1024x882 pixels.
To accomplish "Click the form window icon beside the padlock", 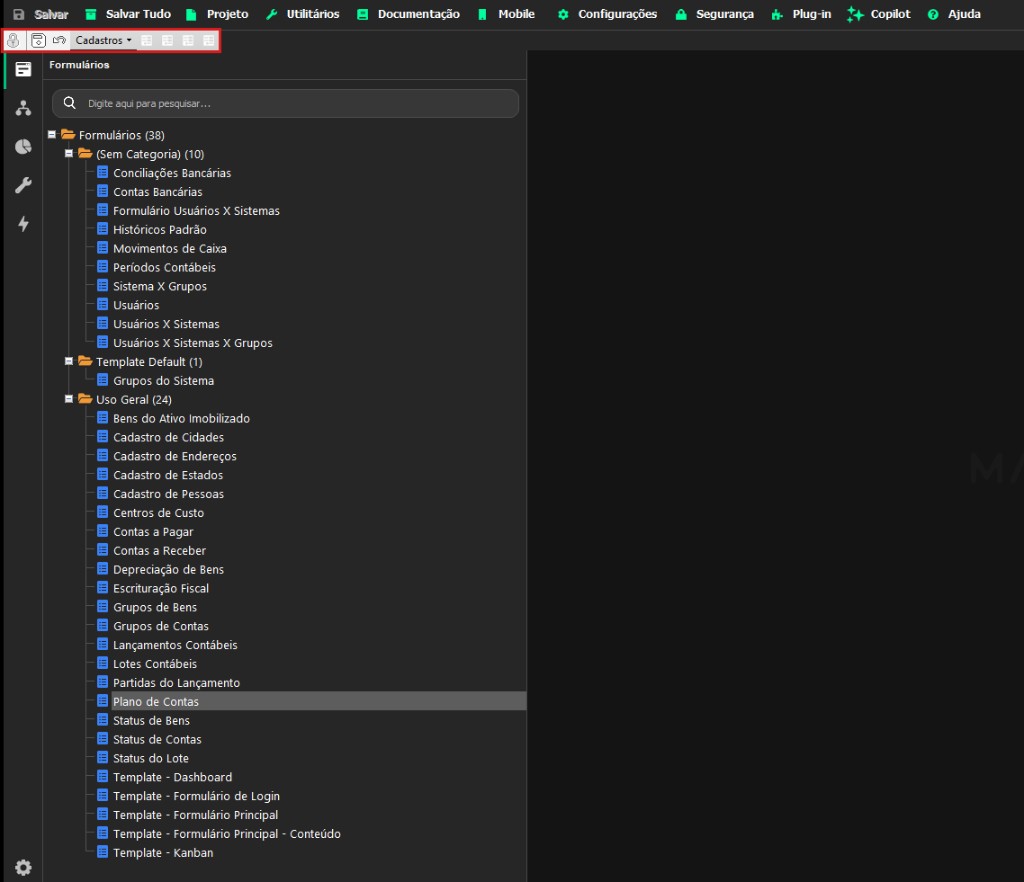I will pos(39,40).
